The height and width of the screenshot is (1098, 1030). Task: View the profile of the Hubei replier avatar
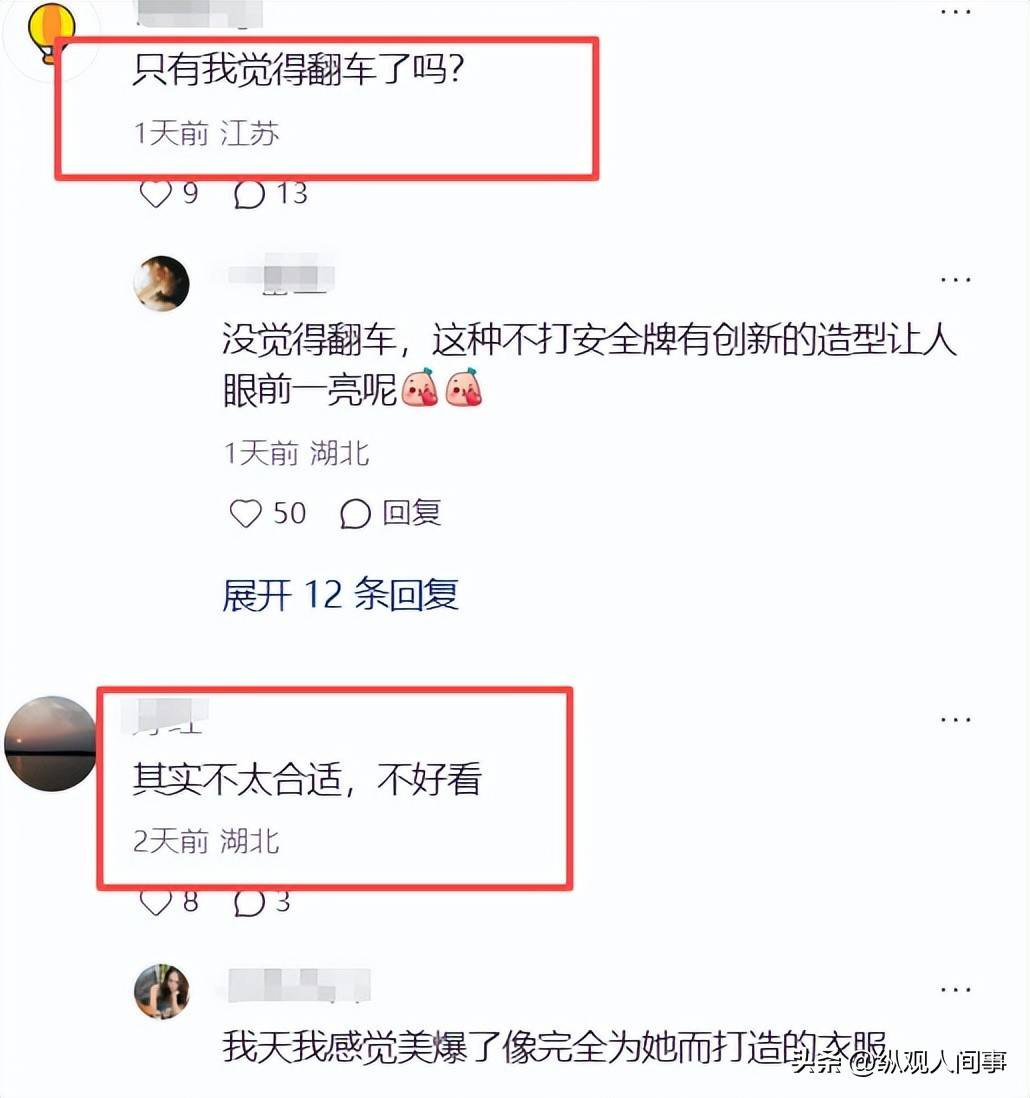(x=162, y=283)
